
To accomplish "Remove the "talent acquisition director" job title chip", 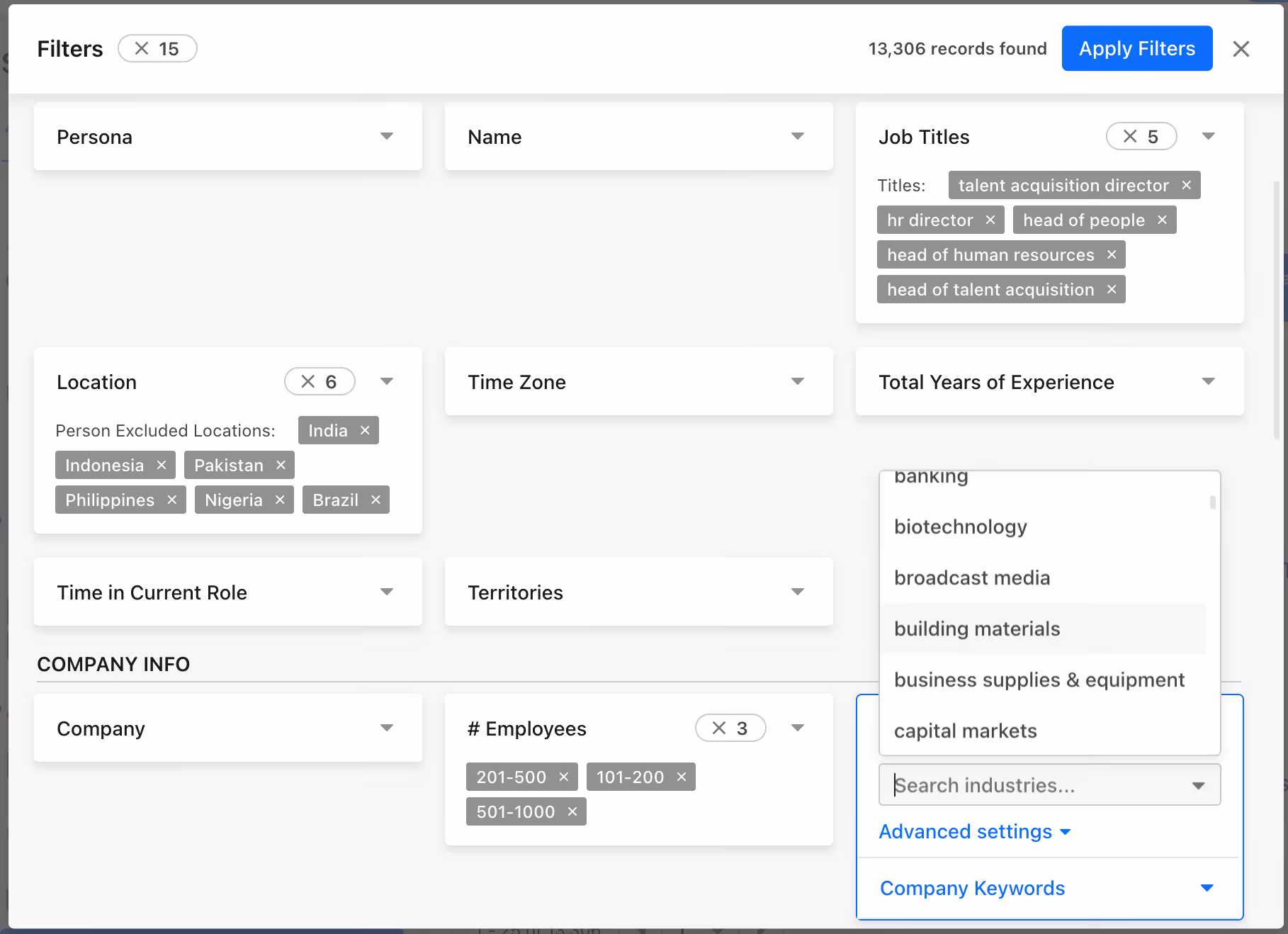I will coord(1186,185).
